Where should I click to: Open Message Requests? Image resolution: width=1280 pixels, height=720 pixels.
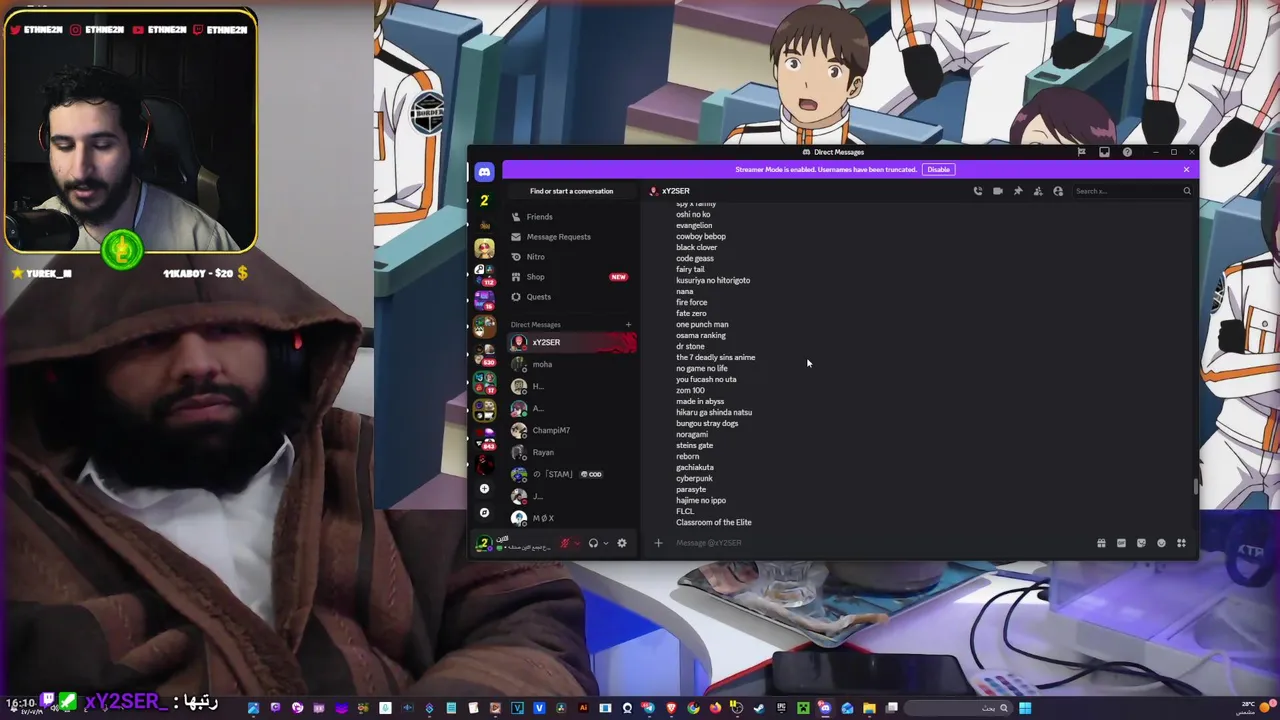[571, 236]
